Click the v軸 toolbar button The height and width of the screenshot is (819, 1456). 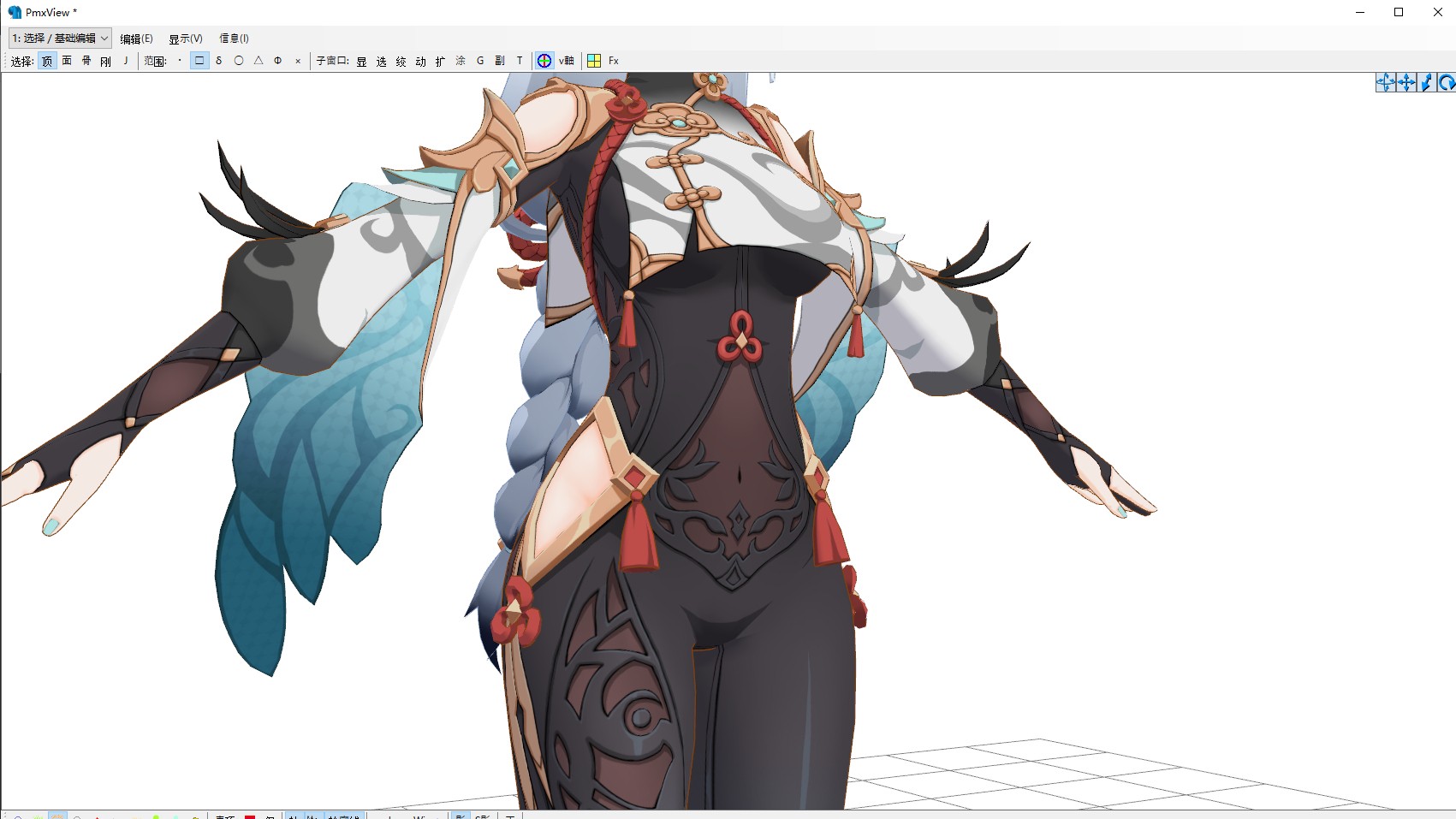click(567, 61)
